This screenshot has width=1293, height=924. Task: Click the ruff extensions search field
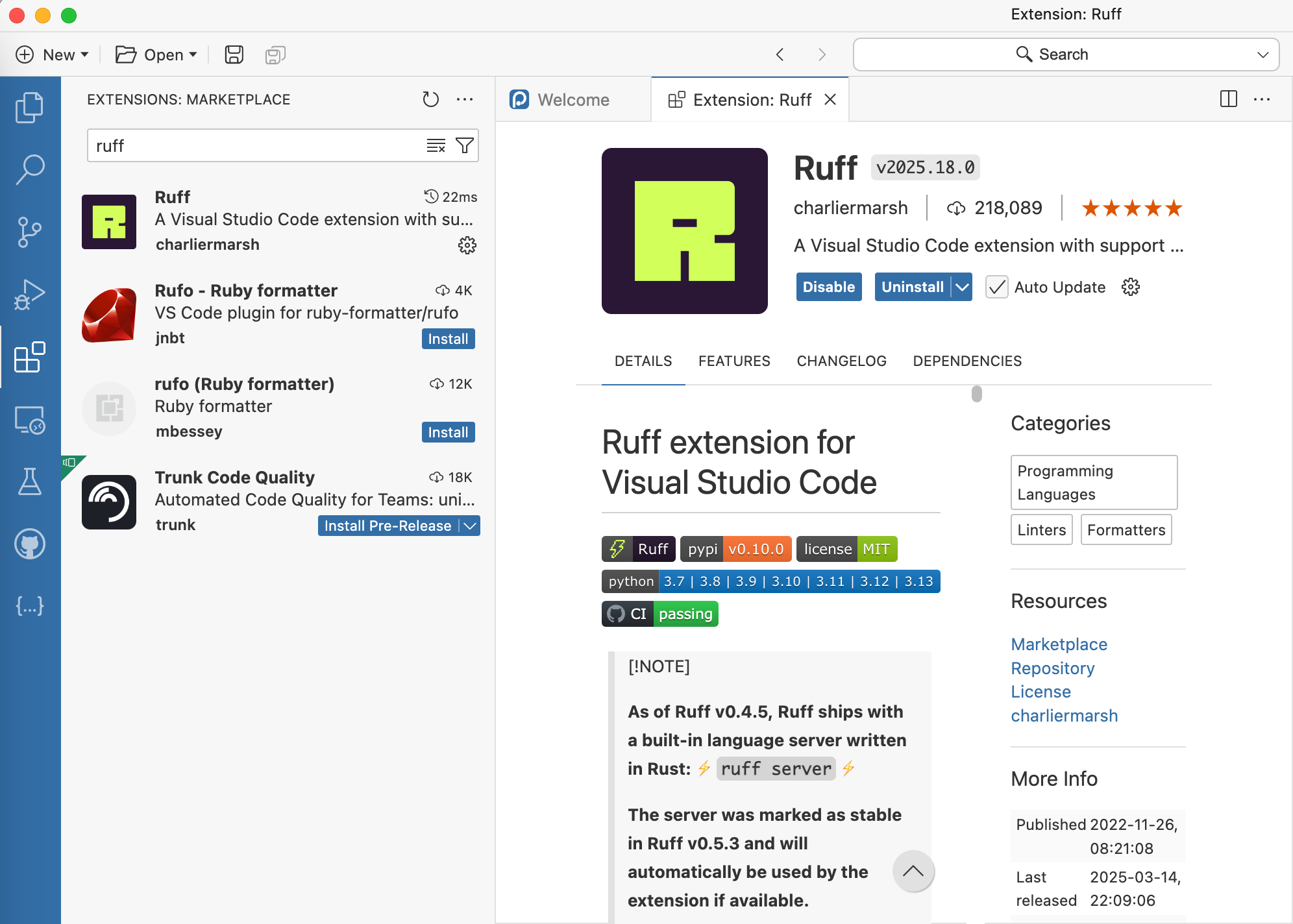pyautogui.click(x=253, y=145)
